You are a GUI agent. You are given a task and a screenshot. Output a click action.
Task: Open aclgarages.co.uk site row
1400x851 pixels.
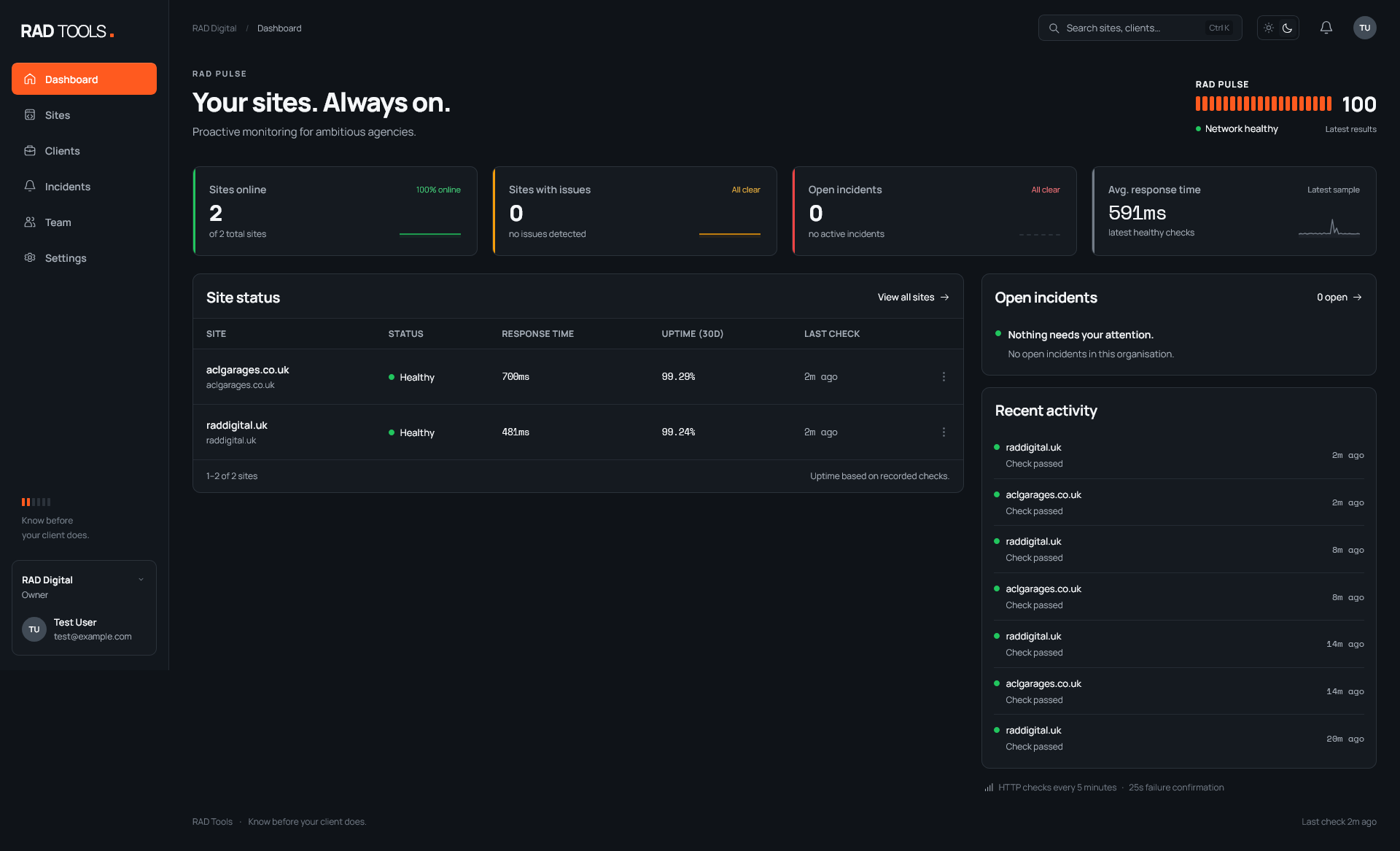[577, 377]
